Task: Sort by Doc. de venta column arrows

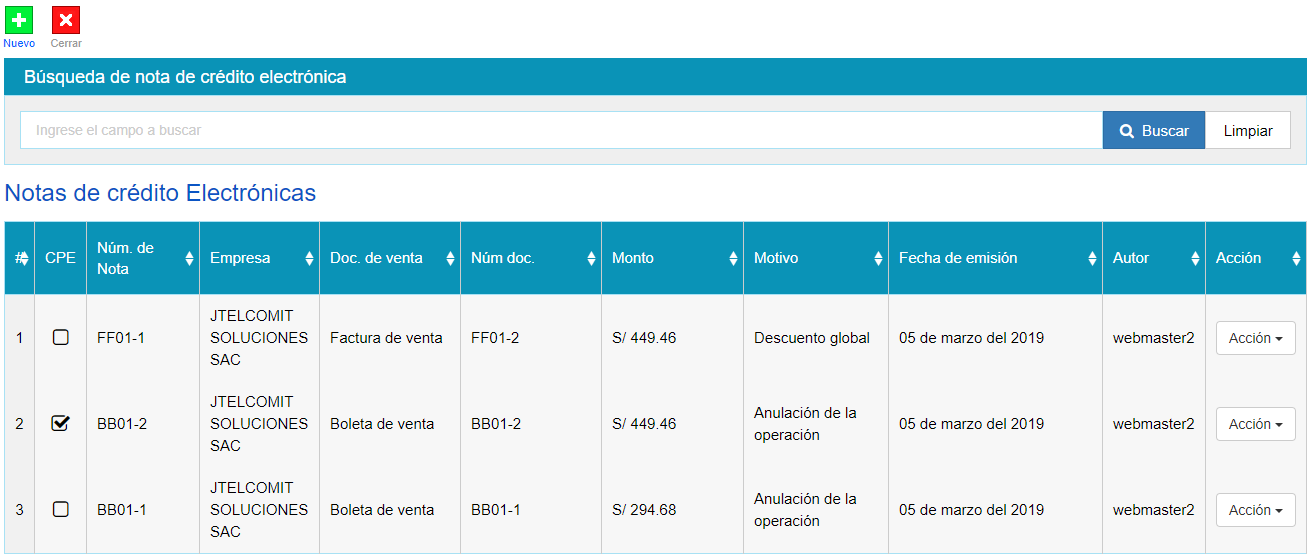Action: (450, 258)
